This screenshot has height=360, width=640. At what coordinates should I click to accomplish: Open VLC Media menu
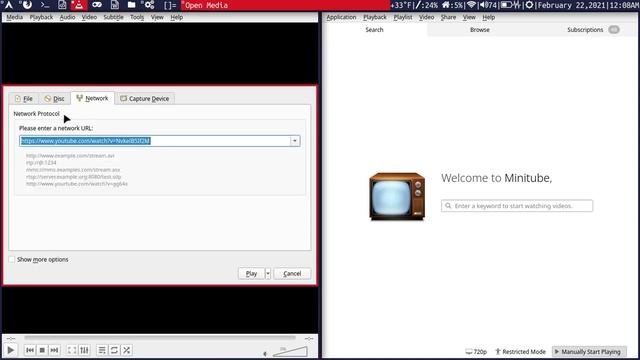[14, 17]
